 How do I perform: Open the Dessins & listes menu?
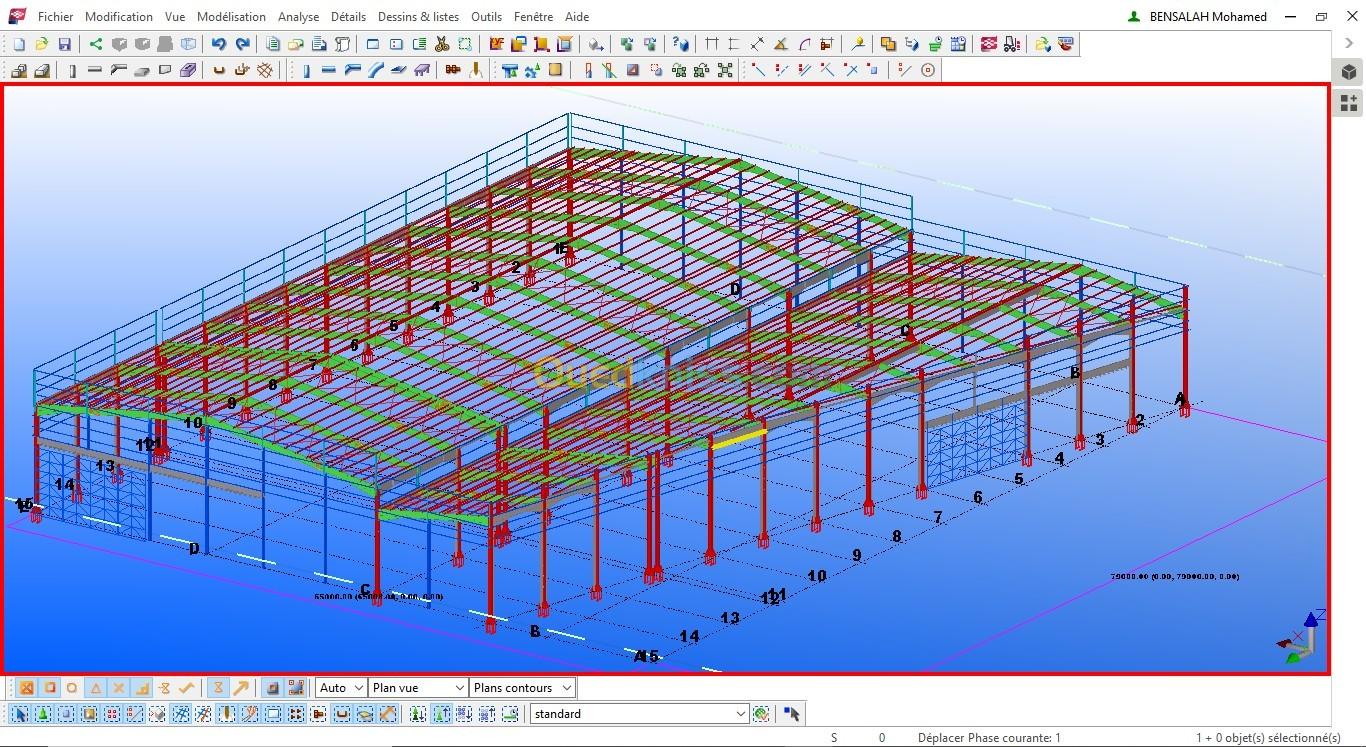[x=418, y=17]
